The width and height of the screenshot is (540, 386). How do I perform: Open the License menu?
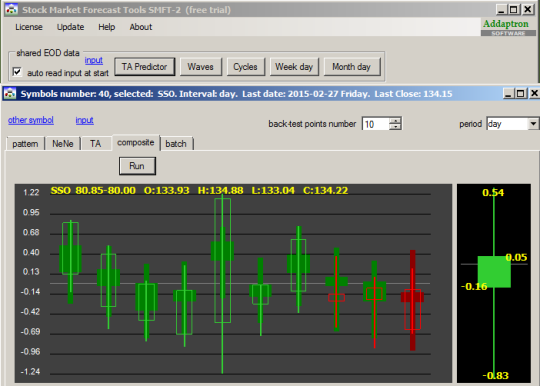click(x=29, y=27)
